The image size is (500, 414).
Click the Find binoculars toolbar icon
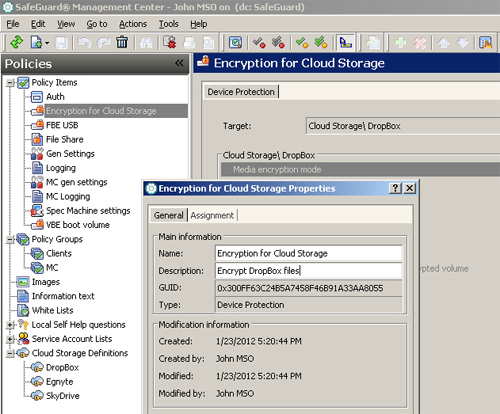click(x=146, y=43)
